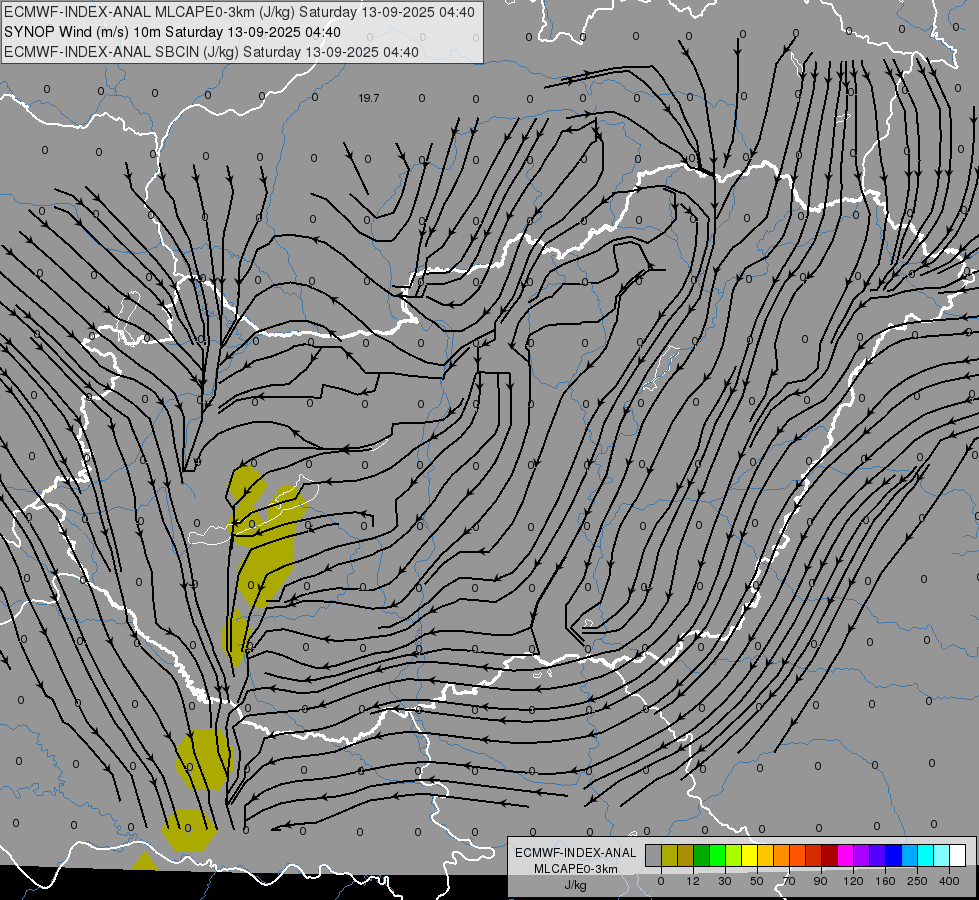Click the '400' label under the color scale

click(x=949, y=881)
